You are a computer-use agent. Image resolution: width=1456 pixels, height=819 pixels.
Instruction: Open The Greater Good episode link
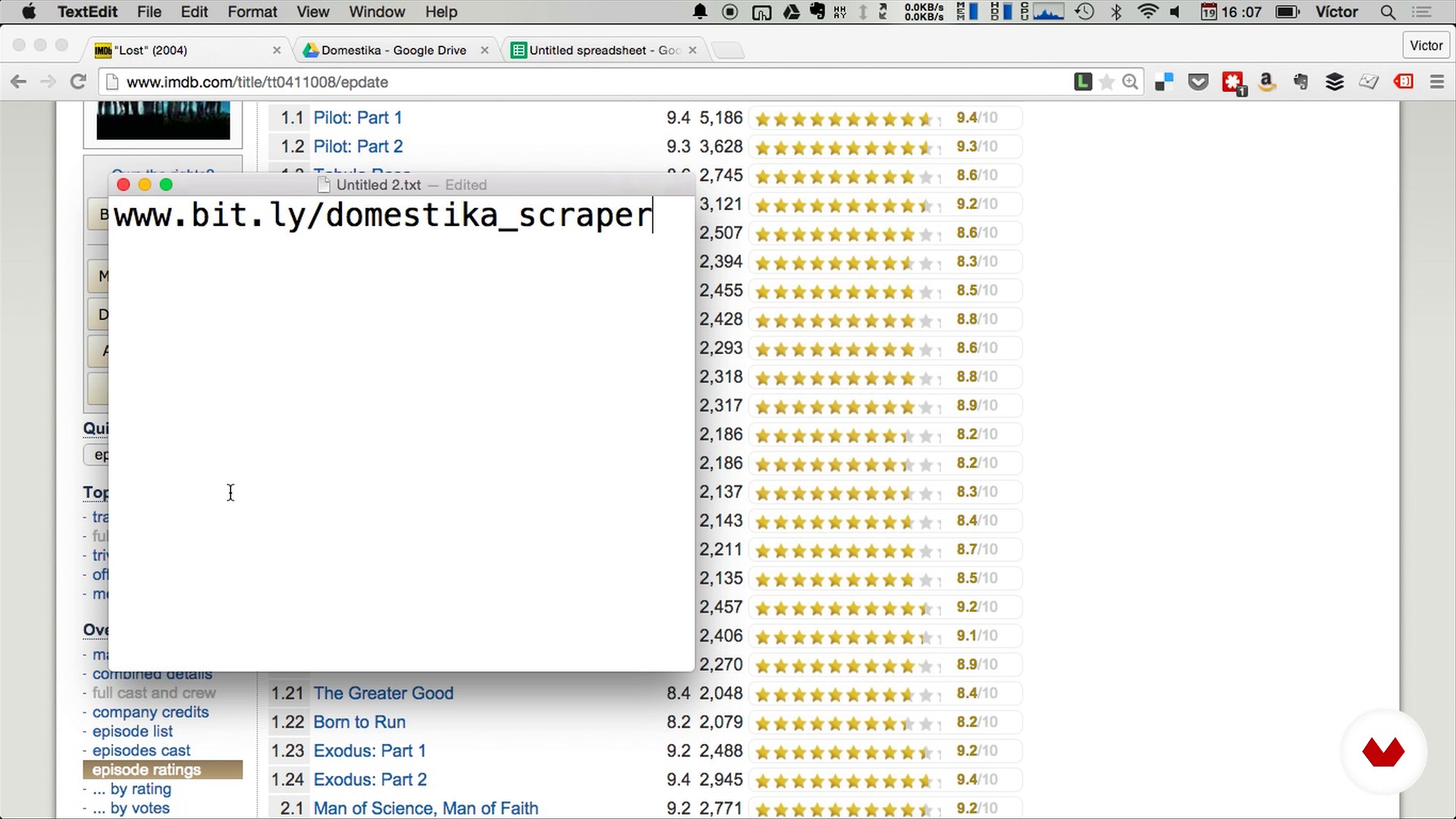pos(384,693)
